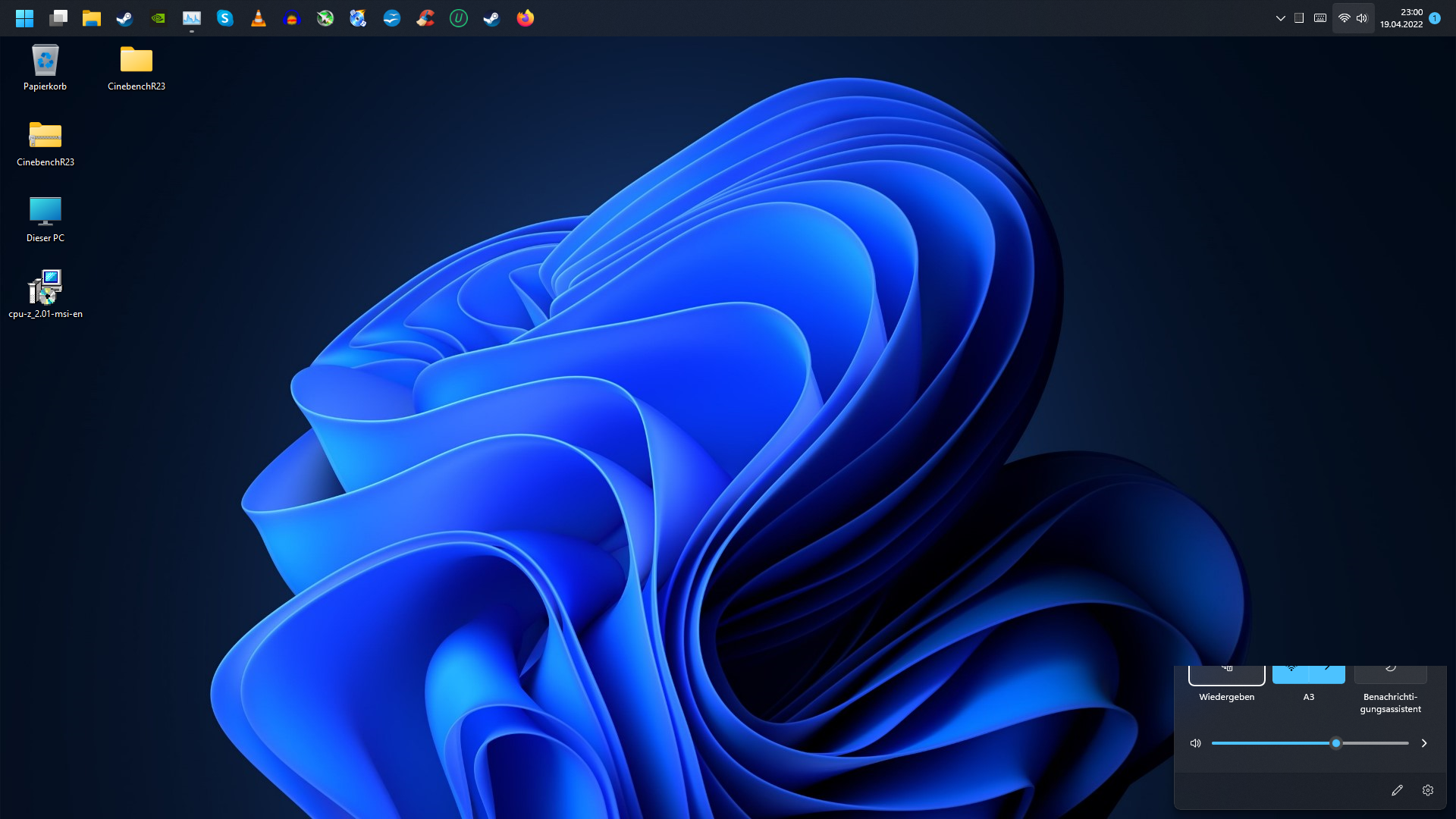Open VLC media player from the taskbar
The image size is (1456, 819).
coord(258,18)
